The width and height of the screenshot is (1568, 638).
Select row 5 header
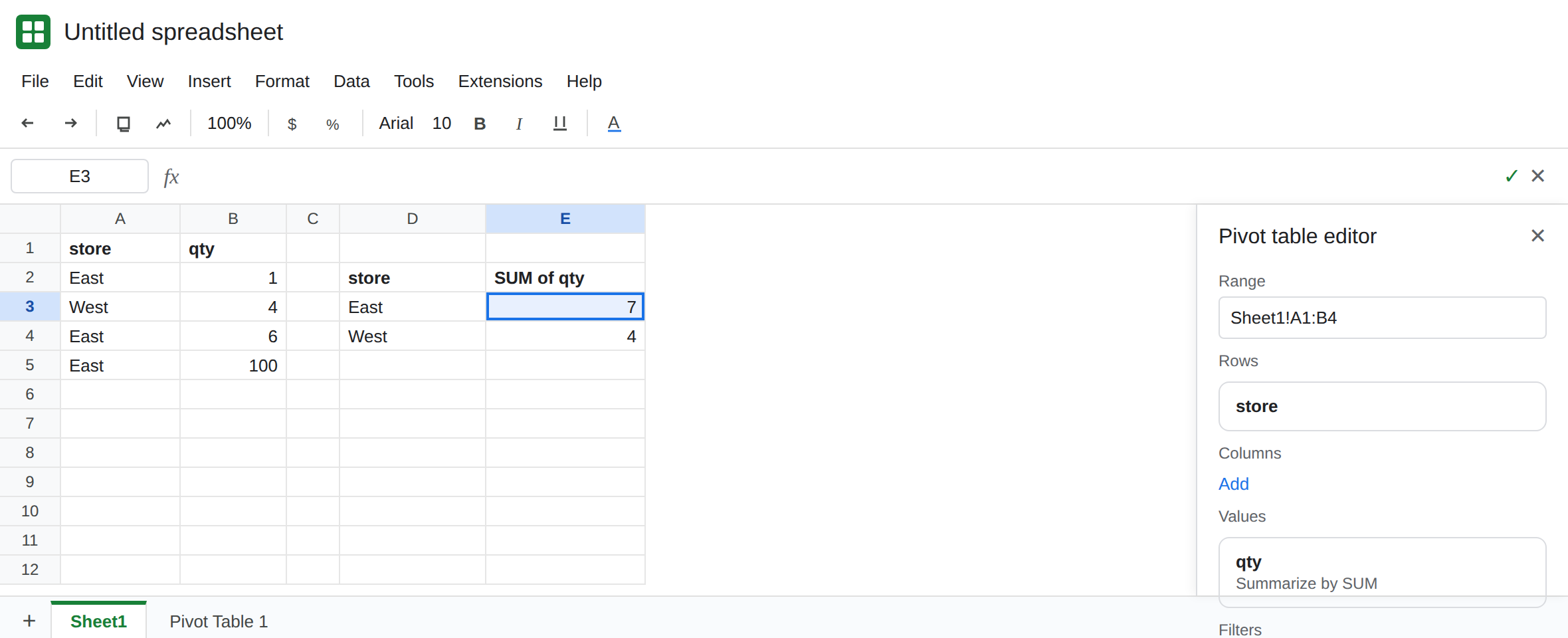click(x=30, y=365)
